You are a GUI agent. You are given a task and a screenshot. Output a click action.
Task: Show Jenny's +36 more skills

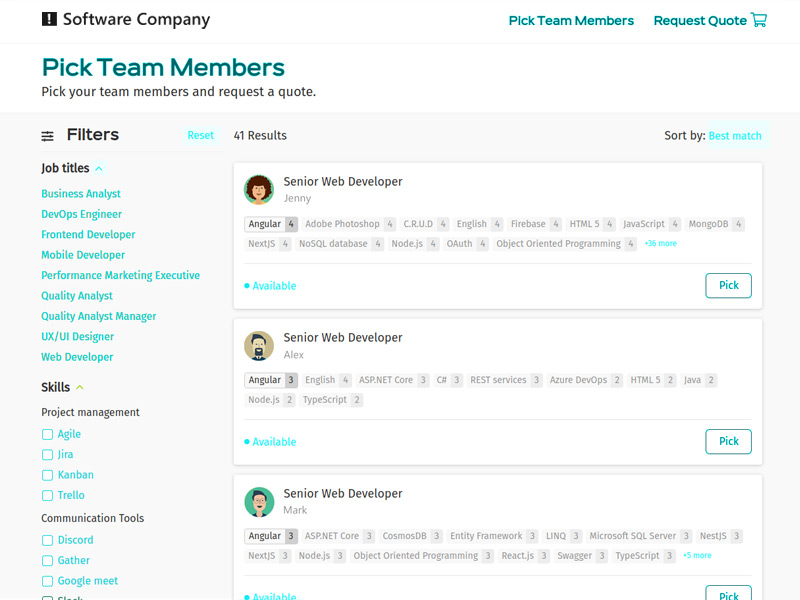click(x=660, y=244)
